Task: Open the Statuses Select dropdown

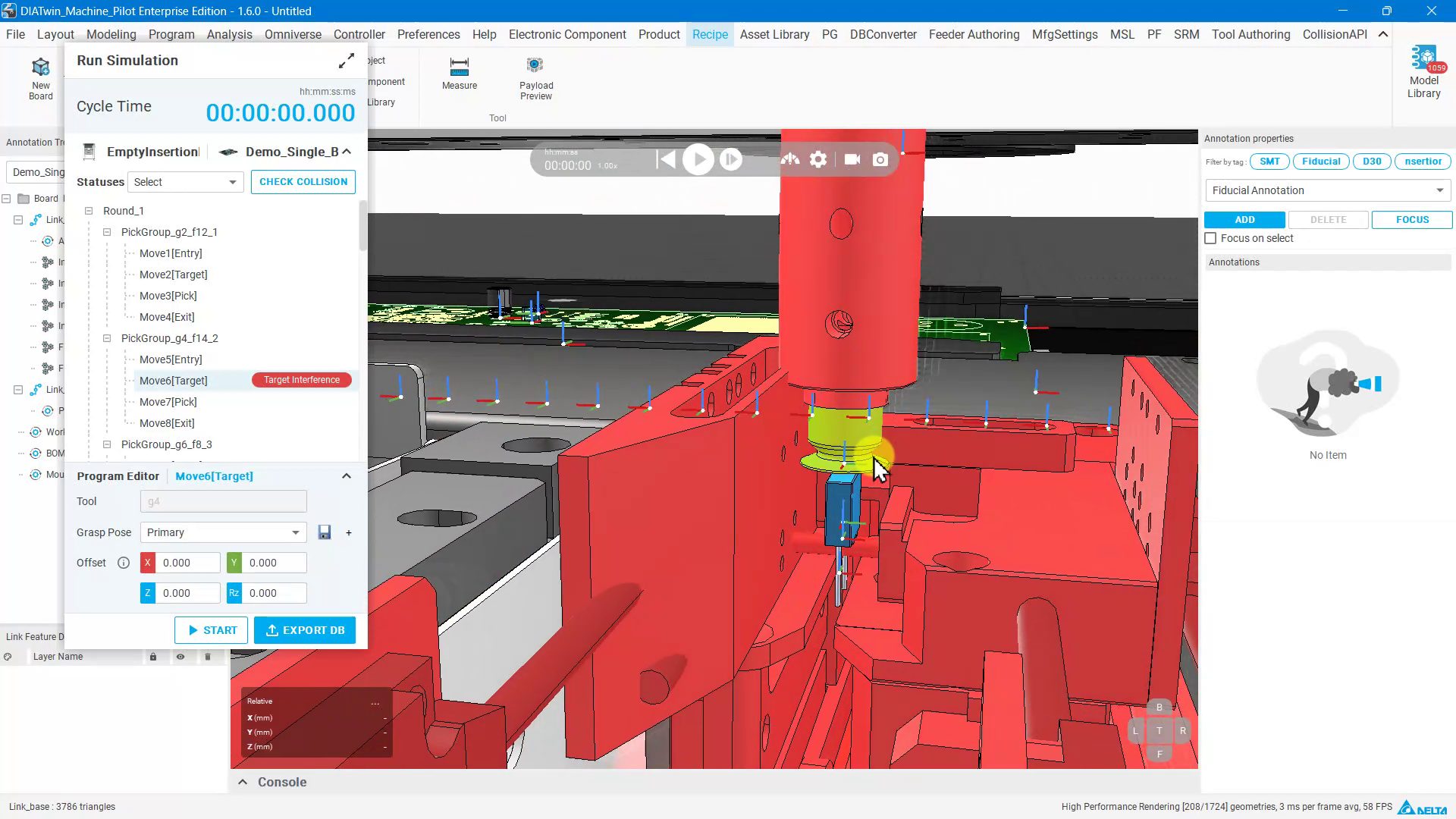Action: pos(185,182)
